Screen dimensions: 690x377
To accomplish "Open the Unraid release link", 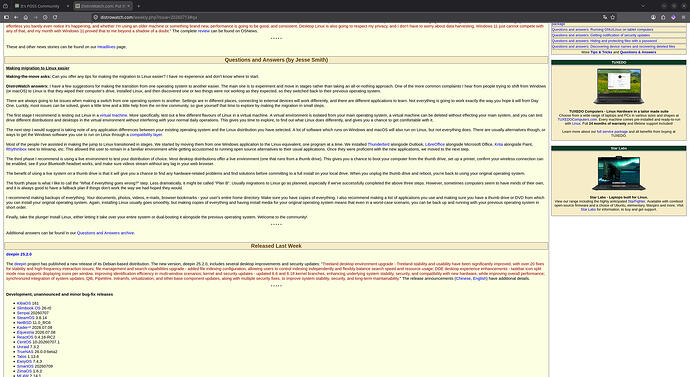I will [x=23, y=347].
